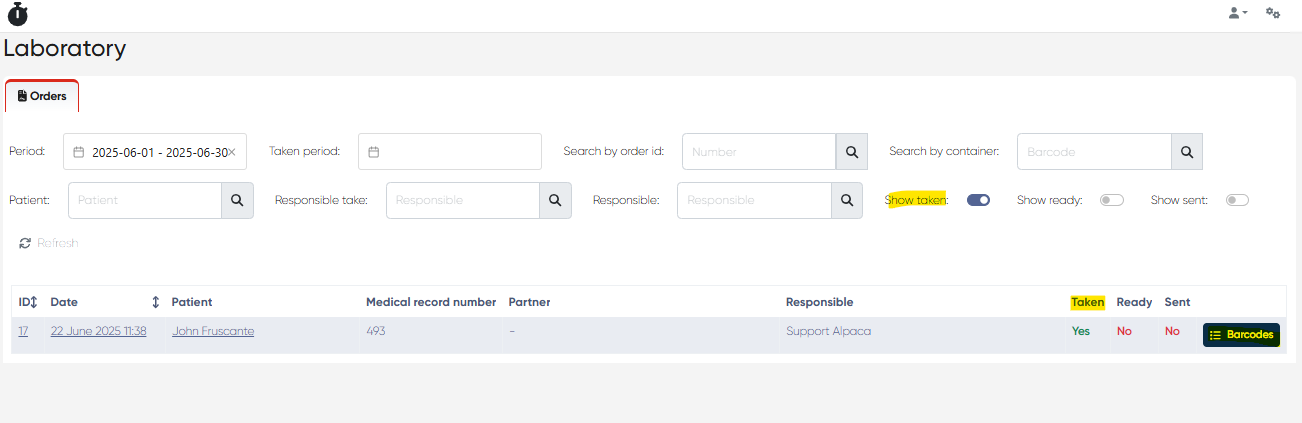The width and height of the screenshot is (1302, 423).
Task: Click search icon for order id
Action: [x=851, y=152]
